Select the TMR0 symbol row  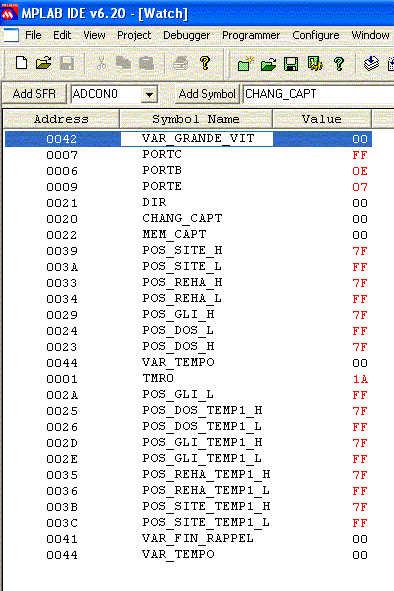(x=189, y=379)
